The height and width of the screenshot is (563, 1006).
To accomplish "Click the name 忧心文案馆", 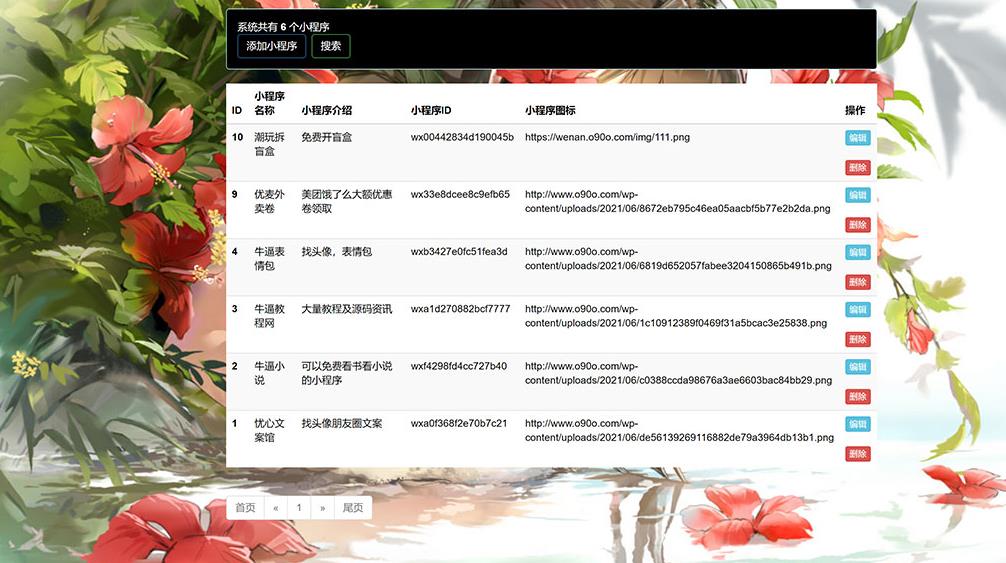I will click(269, 430).
